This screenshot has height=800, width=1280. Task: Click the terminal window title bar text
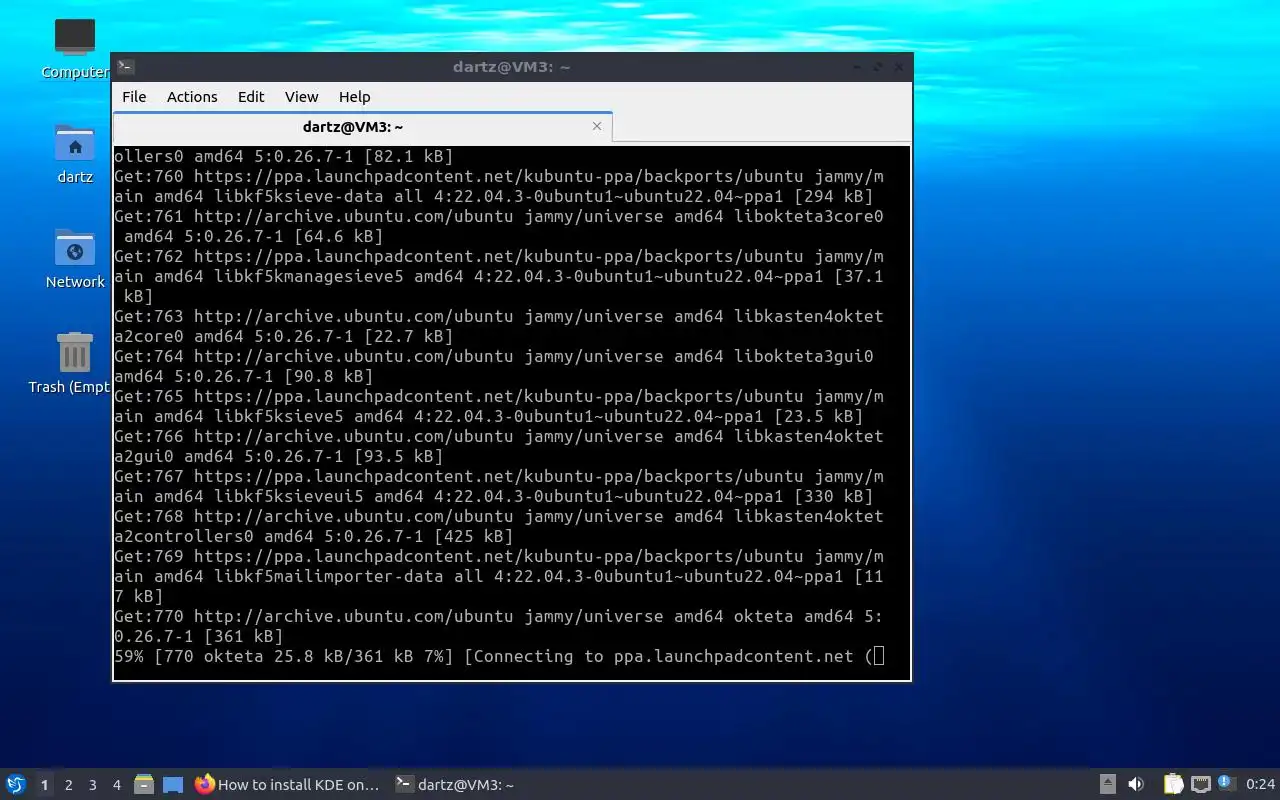click(x=511, y=67)
